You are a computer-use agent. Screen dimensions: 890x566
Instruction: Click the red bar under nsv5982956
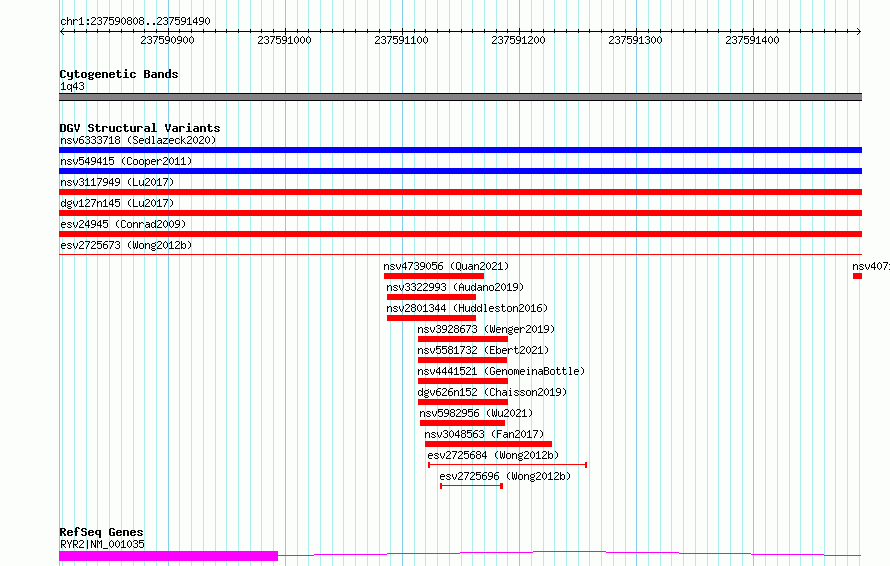(x=462, y=423)
